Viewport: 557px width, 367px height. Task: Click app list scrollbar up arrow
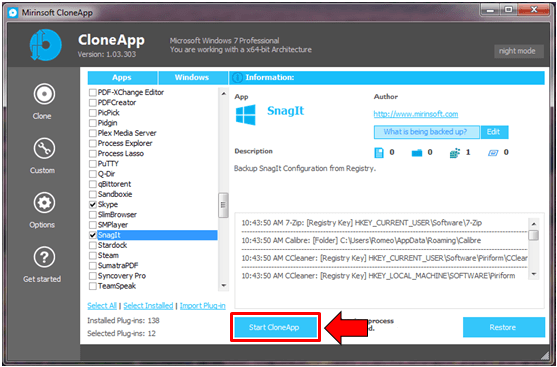pyautogui.click(x=223, y=94)
